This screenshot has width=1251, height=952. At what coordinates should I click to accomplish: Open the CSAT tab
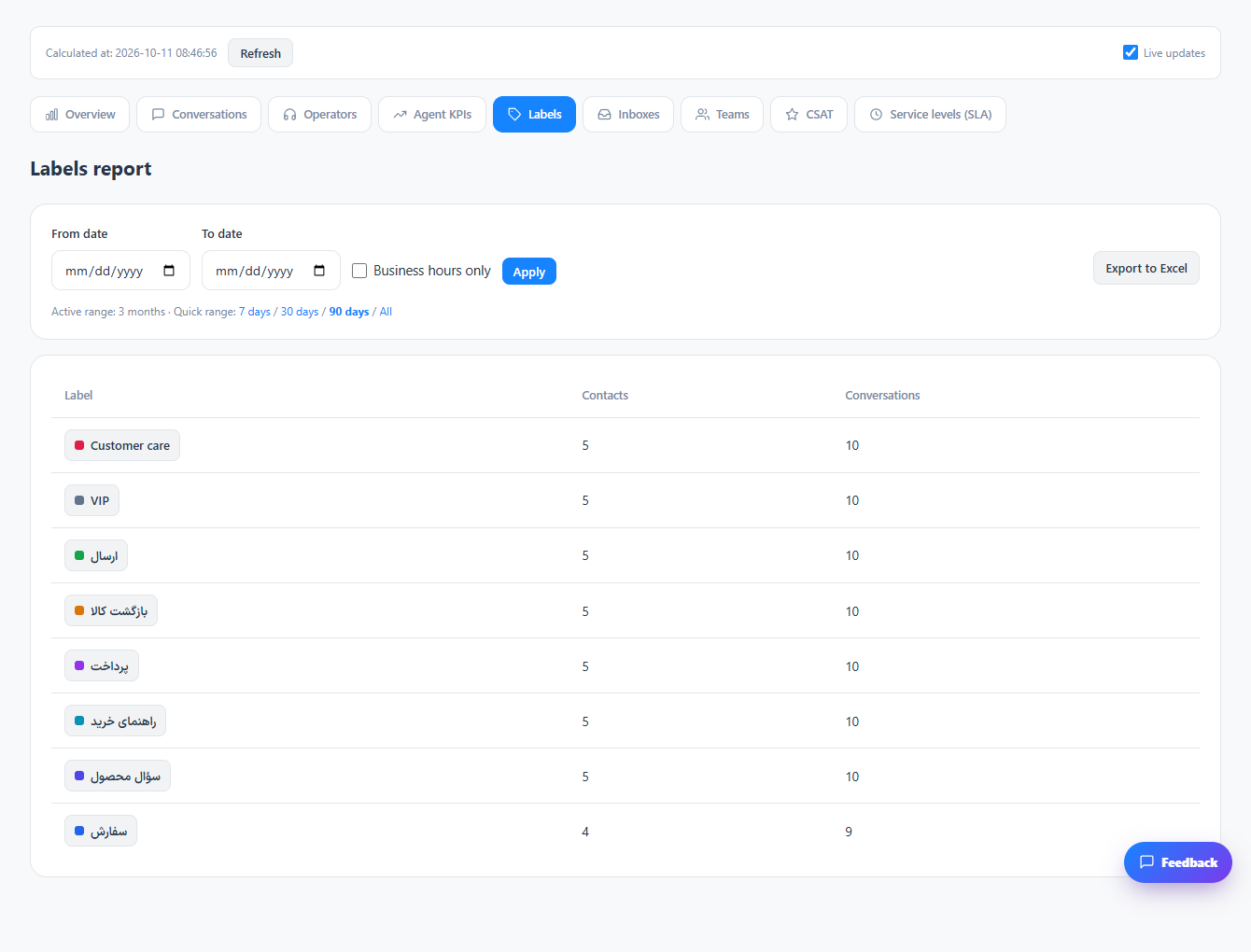[x=809, y=115]
